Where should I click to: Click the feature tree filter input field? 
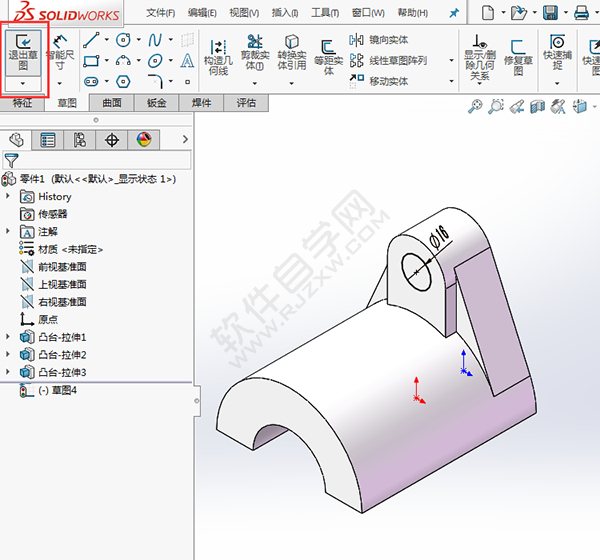click(97, 160)
